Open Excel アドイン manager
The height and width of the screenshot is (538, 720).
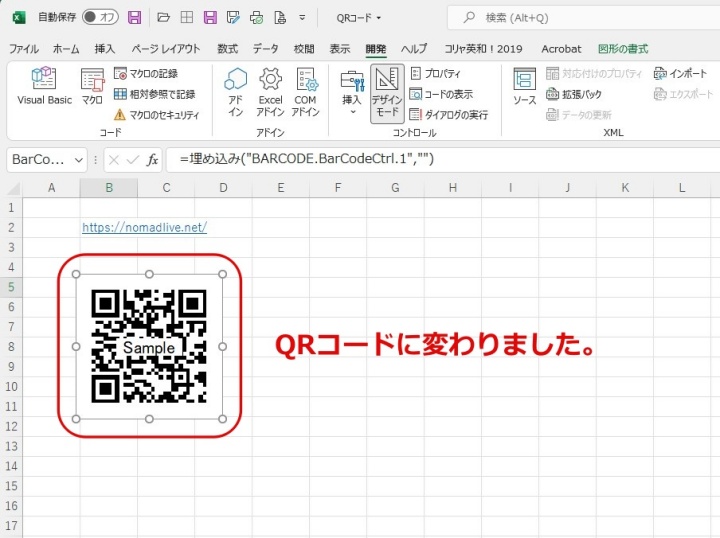[x=270, y=92]
